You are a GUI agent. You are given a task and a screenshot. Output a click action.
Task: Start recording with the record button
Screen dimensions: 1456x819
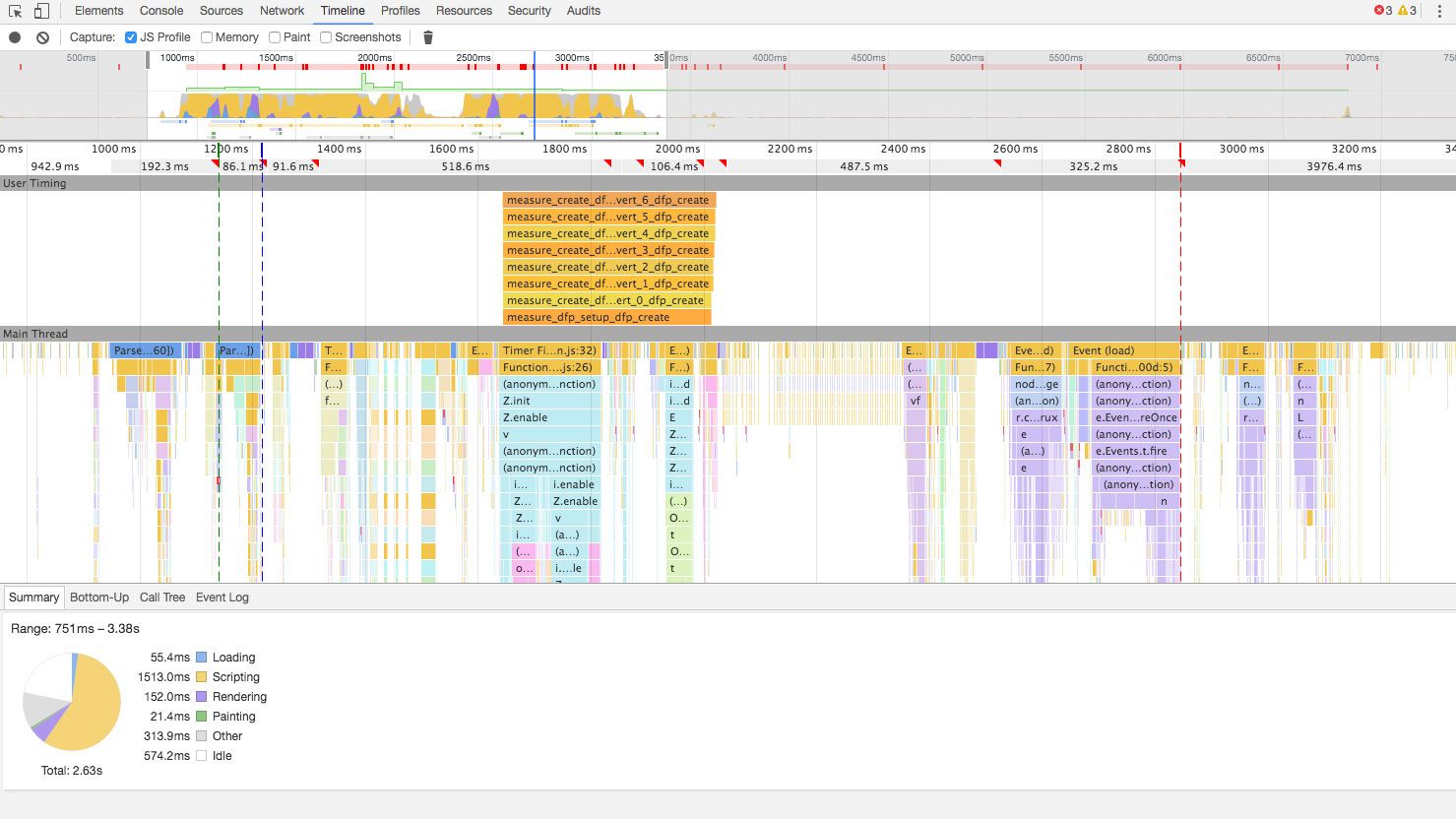point(15,37)
